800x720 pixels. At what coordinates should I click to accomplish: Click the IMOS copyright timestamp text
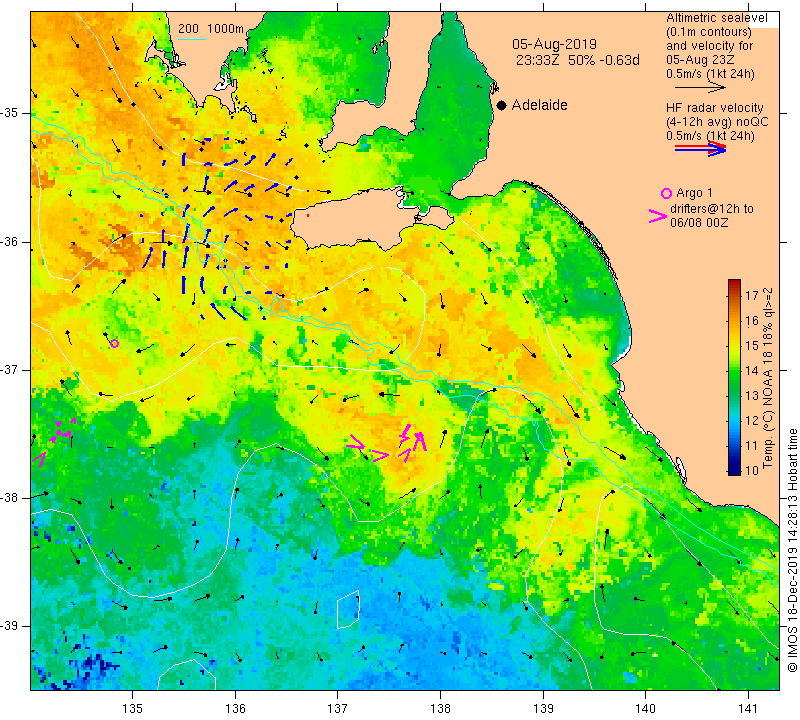(792, 550)
